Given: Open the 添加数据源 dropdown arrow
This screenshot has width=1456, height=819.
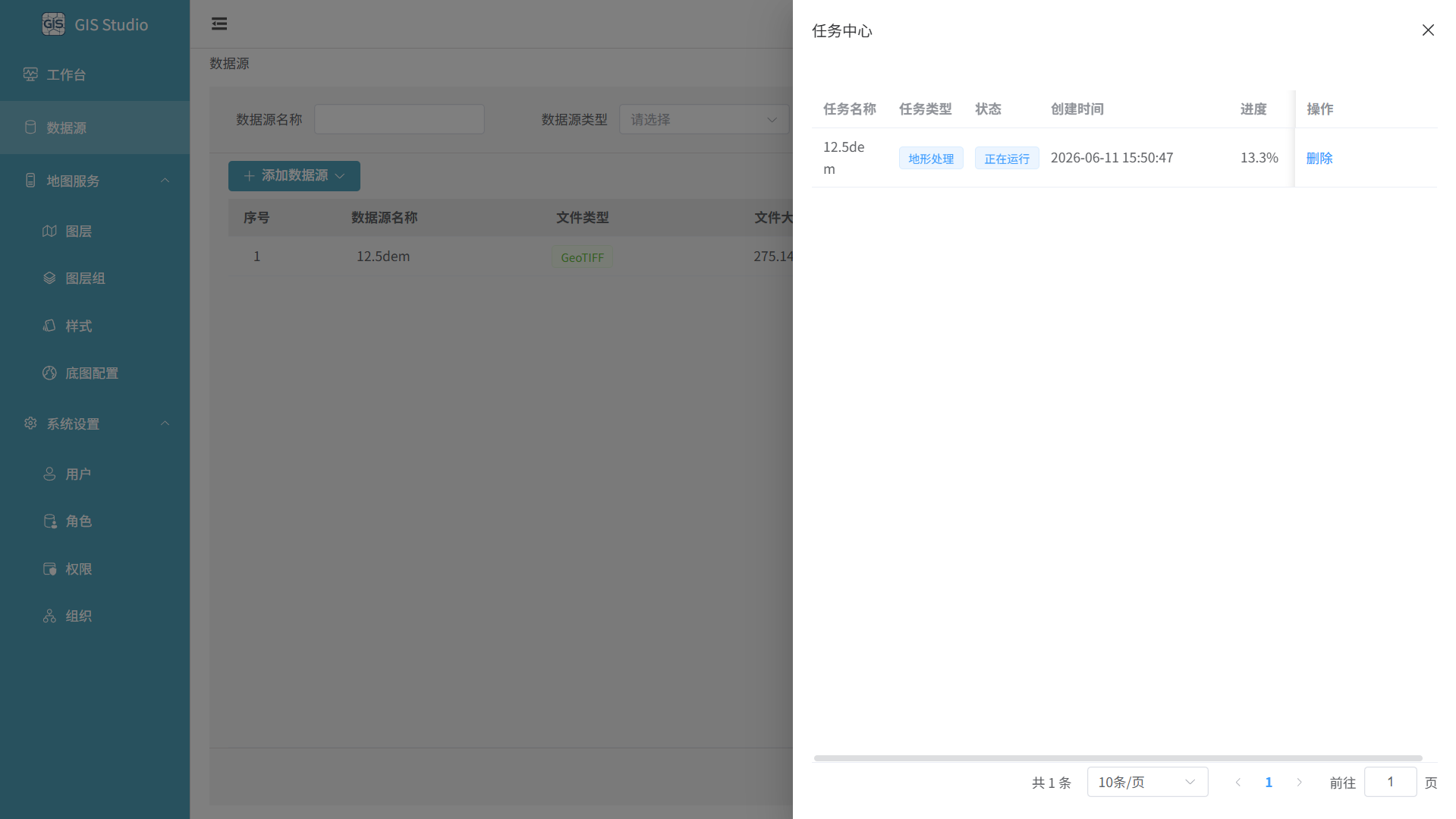Looking at the screenshot, I should 340,176.
